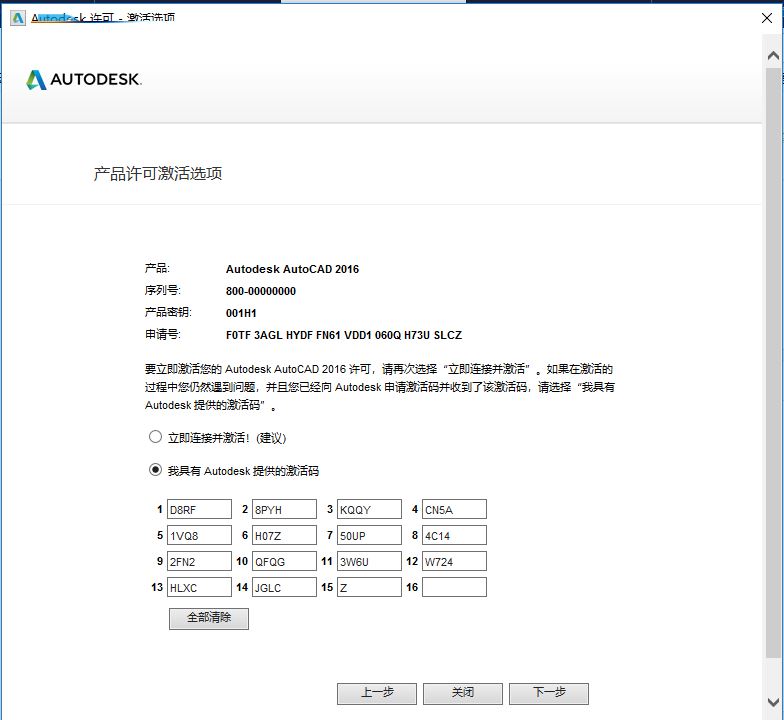The width and height of the screenshot is (784, 720).
Task: Click the 上一步 back button
Action: point(376,694)
